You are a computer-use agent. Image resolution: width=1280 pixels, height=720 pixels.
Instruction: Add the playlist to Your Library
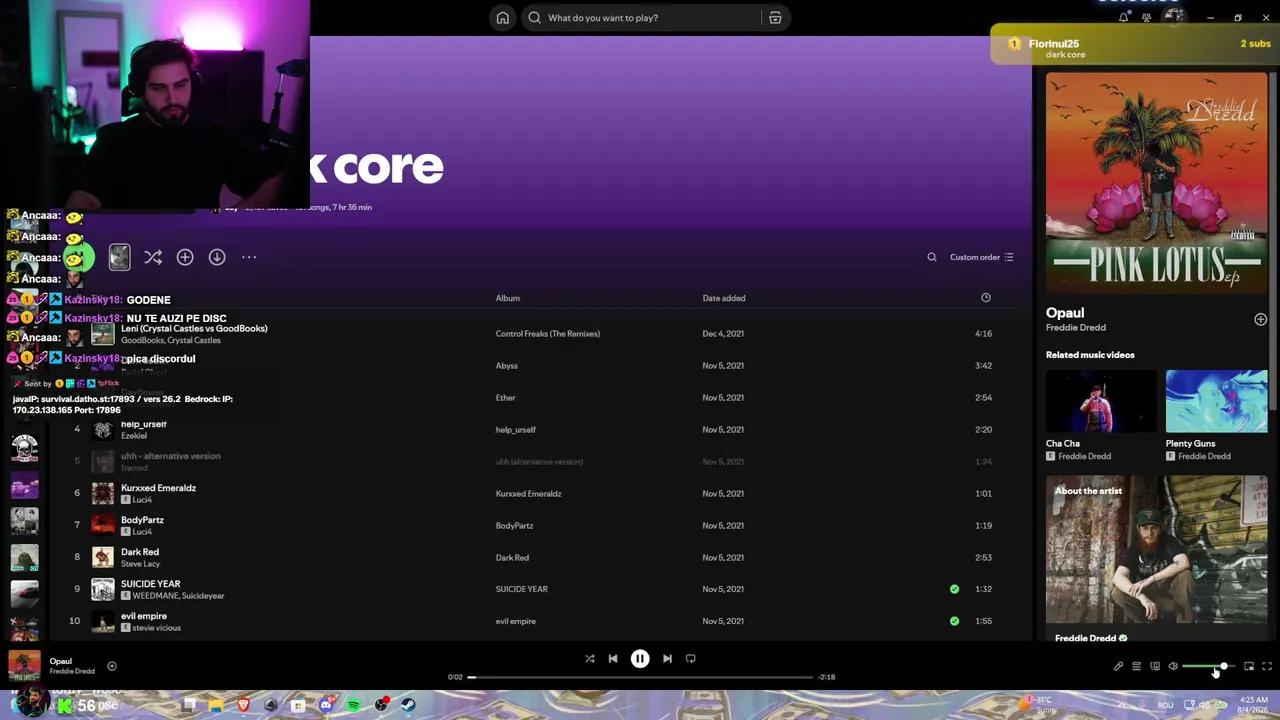click(x=185, y=258)
